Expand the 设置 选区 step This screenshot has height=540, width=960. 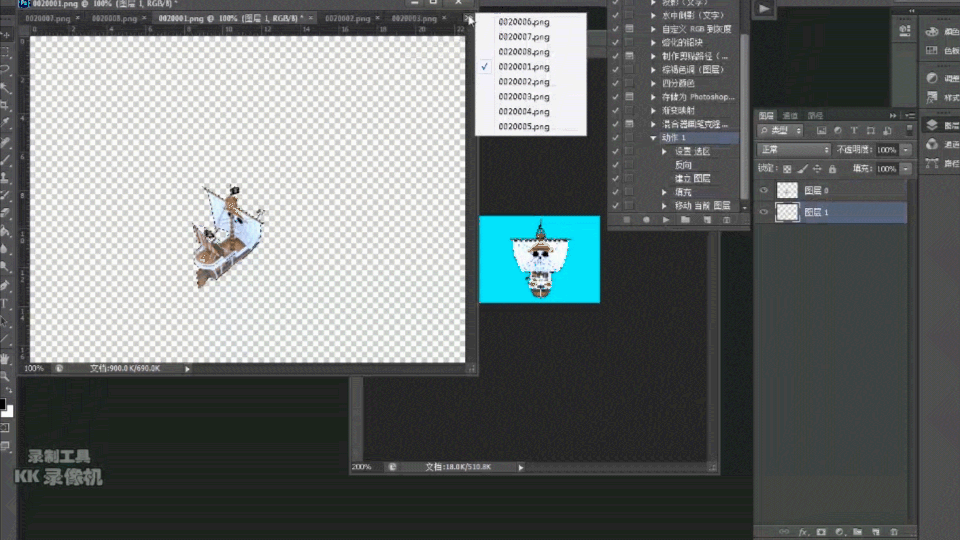point(664,151)
